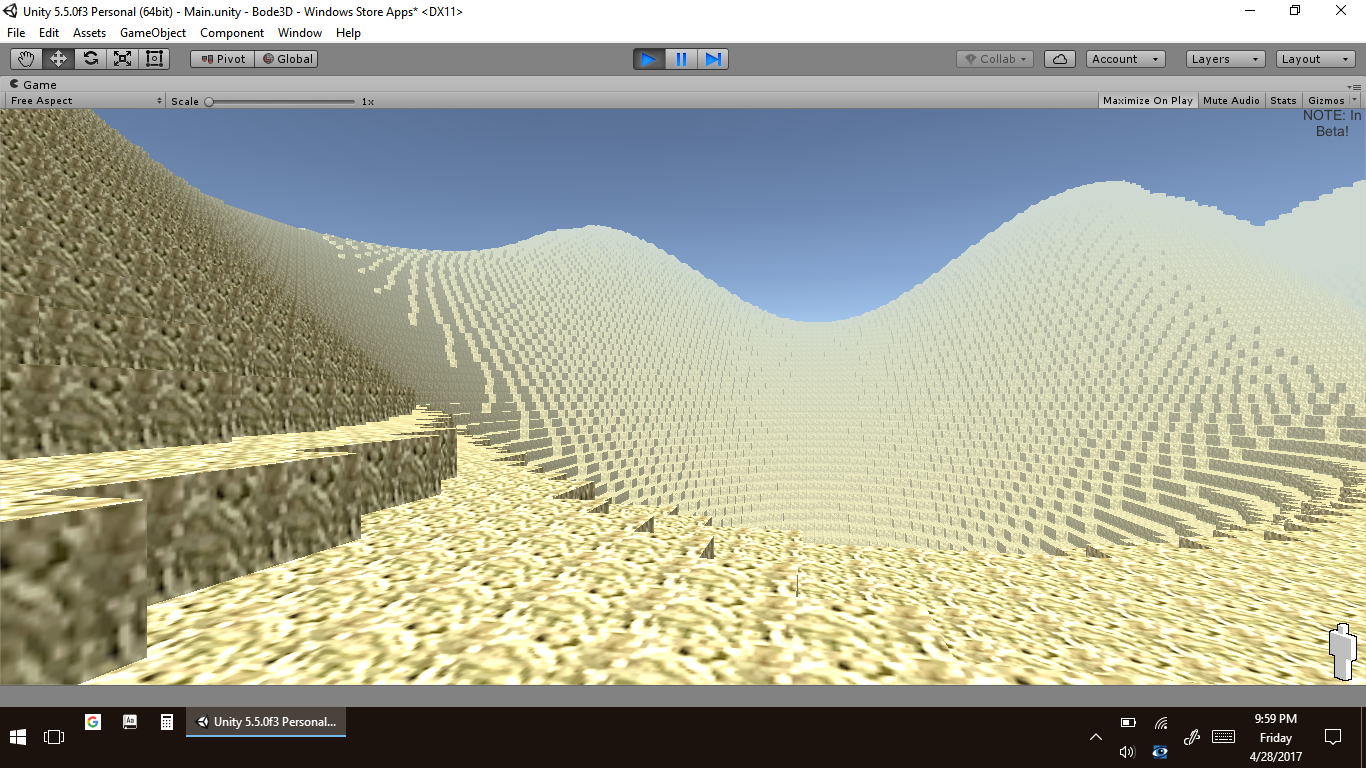Image resolution: width=1366 pixels, height=768 pixels.
Task: Toggle Global handle rotation
Action: pos(287,59)
